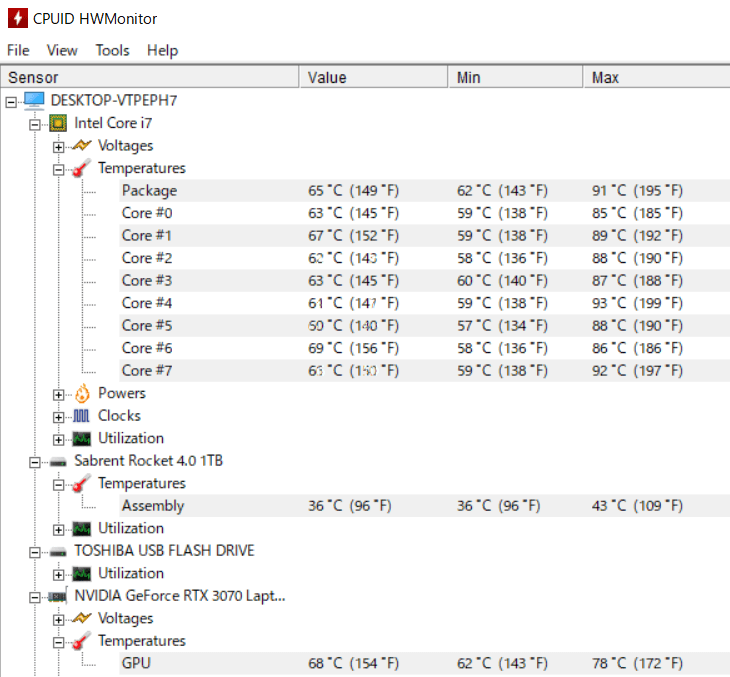Click the thermometer icon under Intel Core i7

[x=82, y=168]
